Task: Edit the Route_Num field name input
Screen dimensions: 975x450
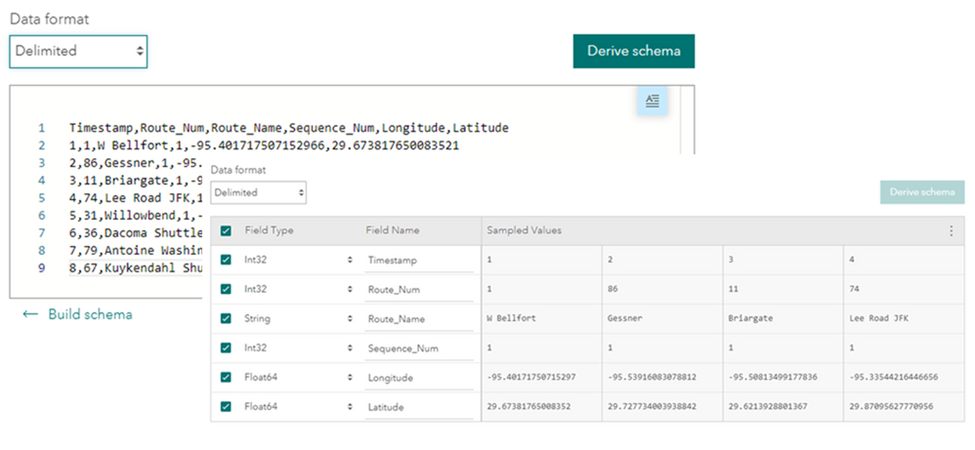Action: 418,289
